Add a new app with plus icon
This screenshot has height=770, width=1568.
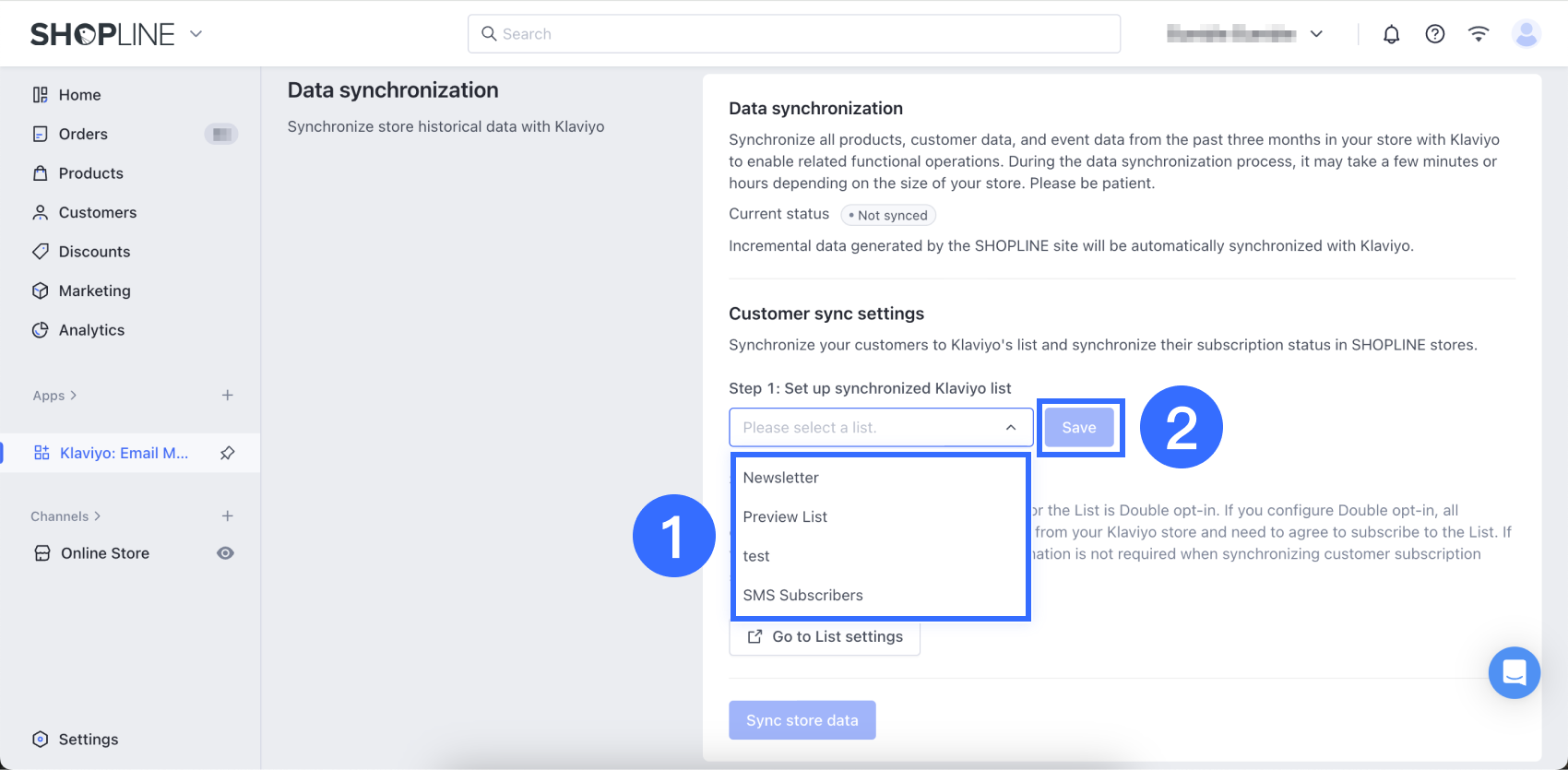click(x=228, y=396)
